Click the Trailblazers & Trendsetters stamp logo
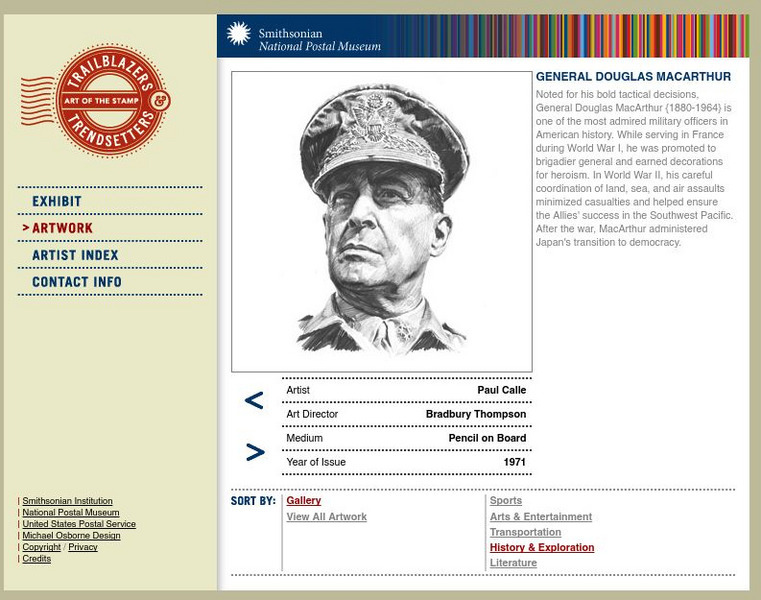Screen dimensions: 761x600 coord(96,100)
